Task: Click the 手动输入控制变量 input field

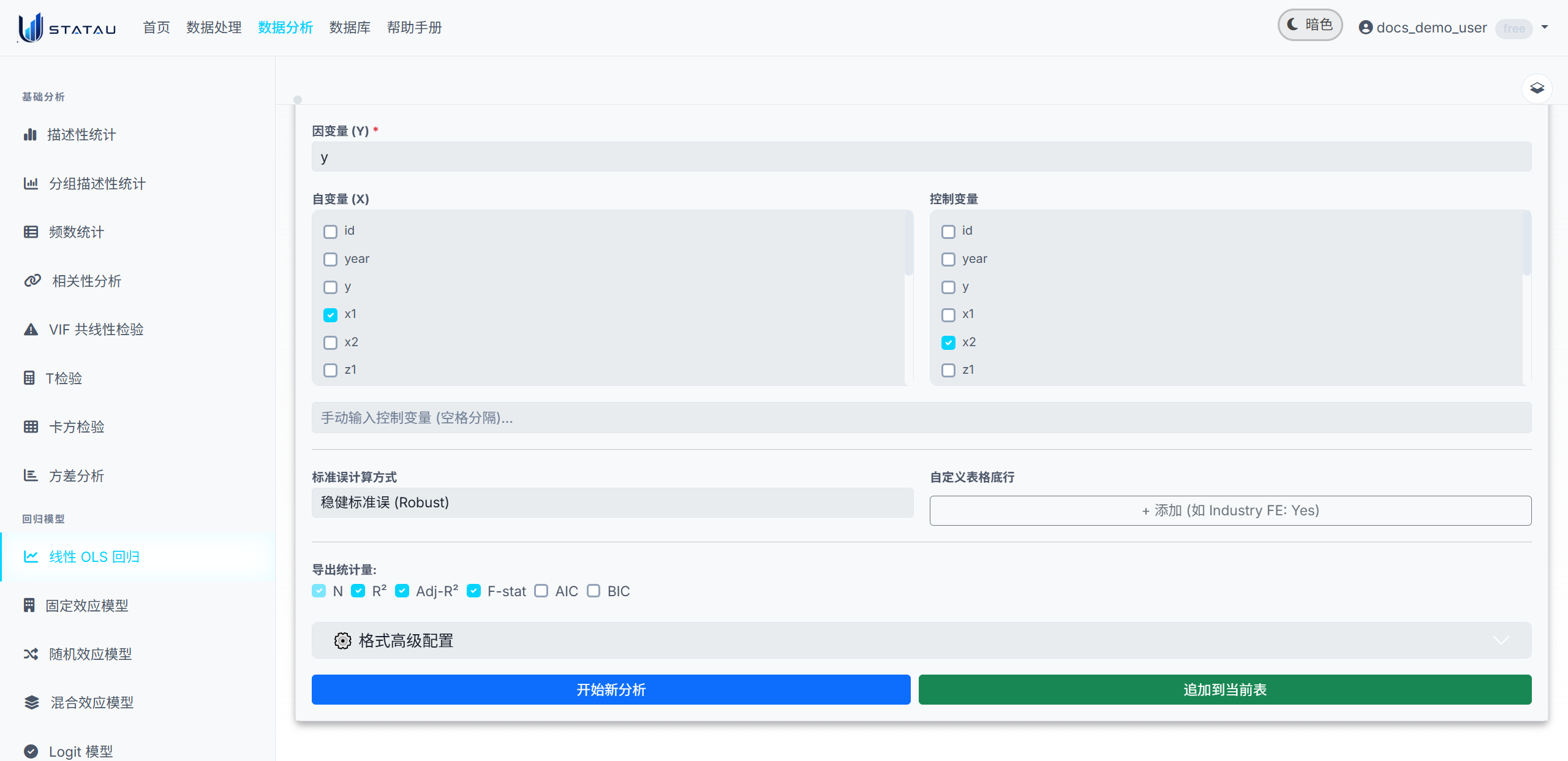Action: [x=921, y=418]
